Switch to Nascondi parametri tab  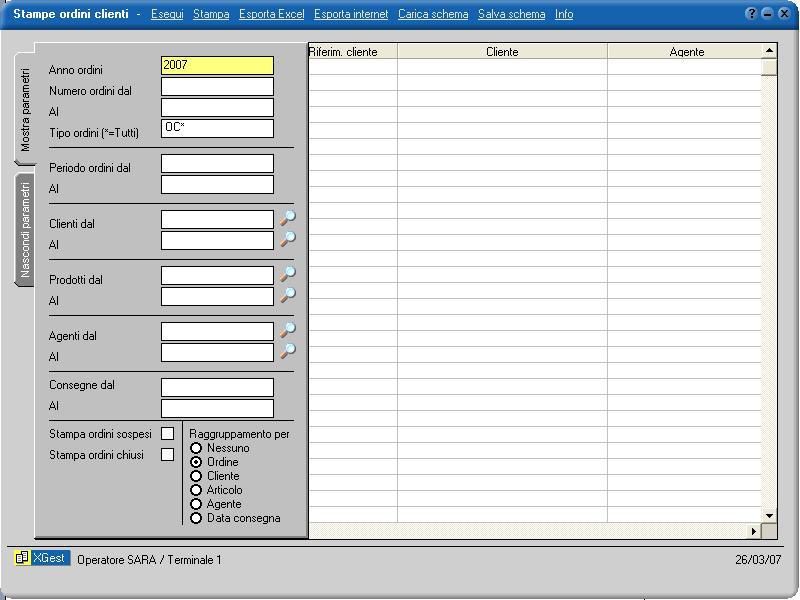coord(26,230)
